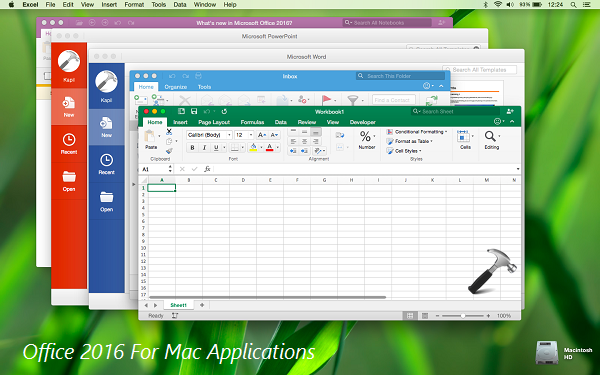Open the Borders dropdown arrow
Image resolution: width=600 pixels, height=375 pixels.
click(x=243, y=148)
